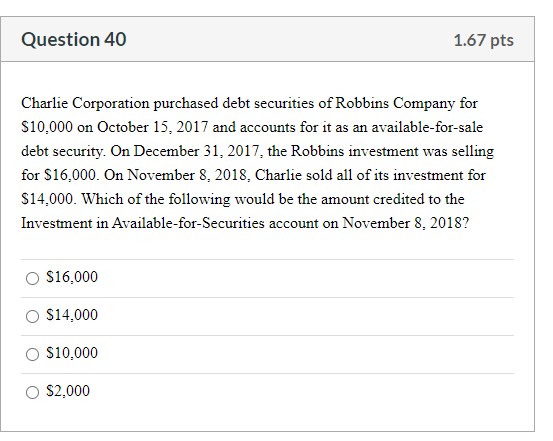Viewport: 553px width, 441px height.
Task: Mark the $10,000 radio button option
Action: coord(32,354)
